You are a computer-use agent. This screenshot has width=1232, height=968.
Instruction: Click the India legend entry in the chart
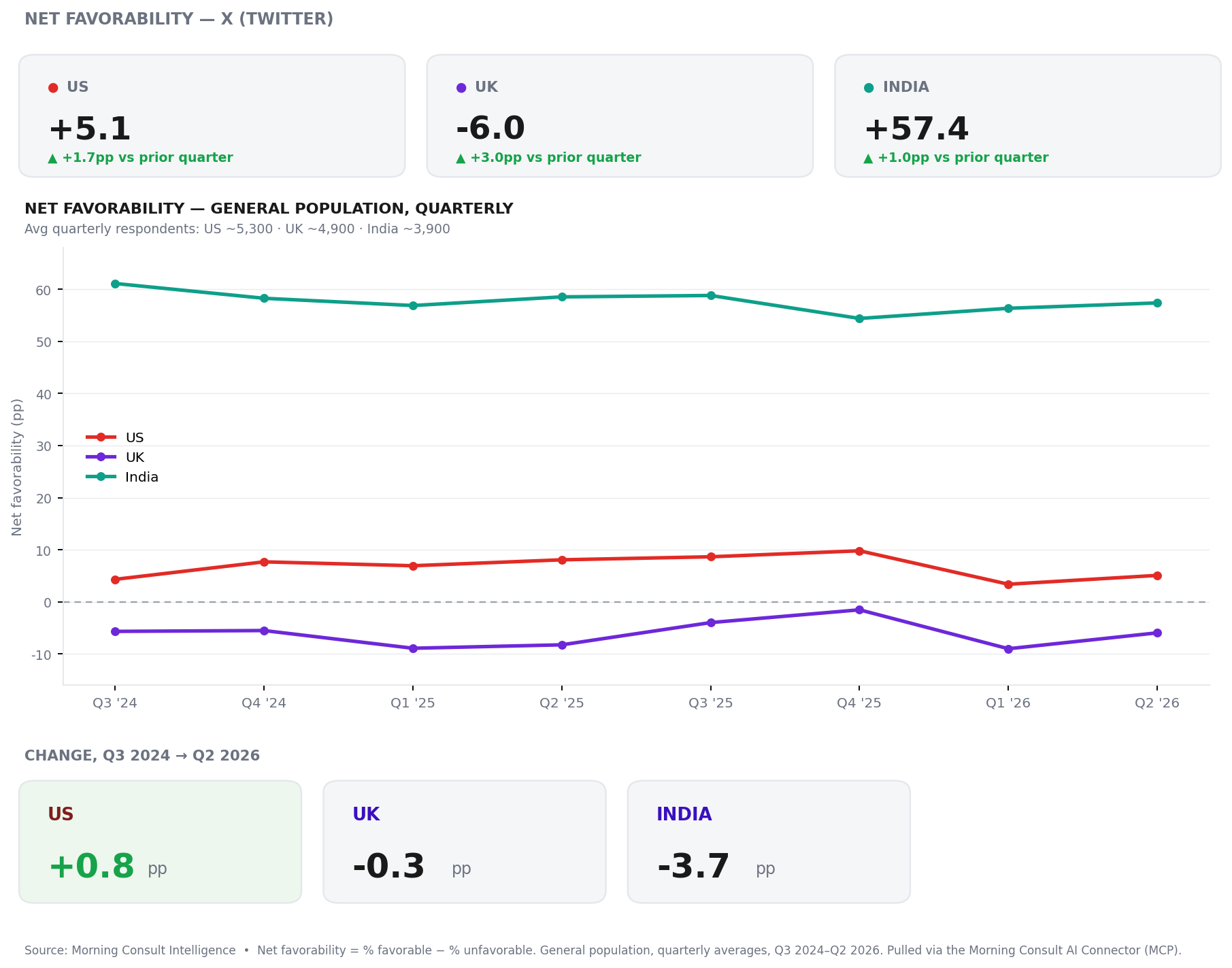click(122, 477)
